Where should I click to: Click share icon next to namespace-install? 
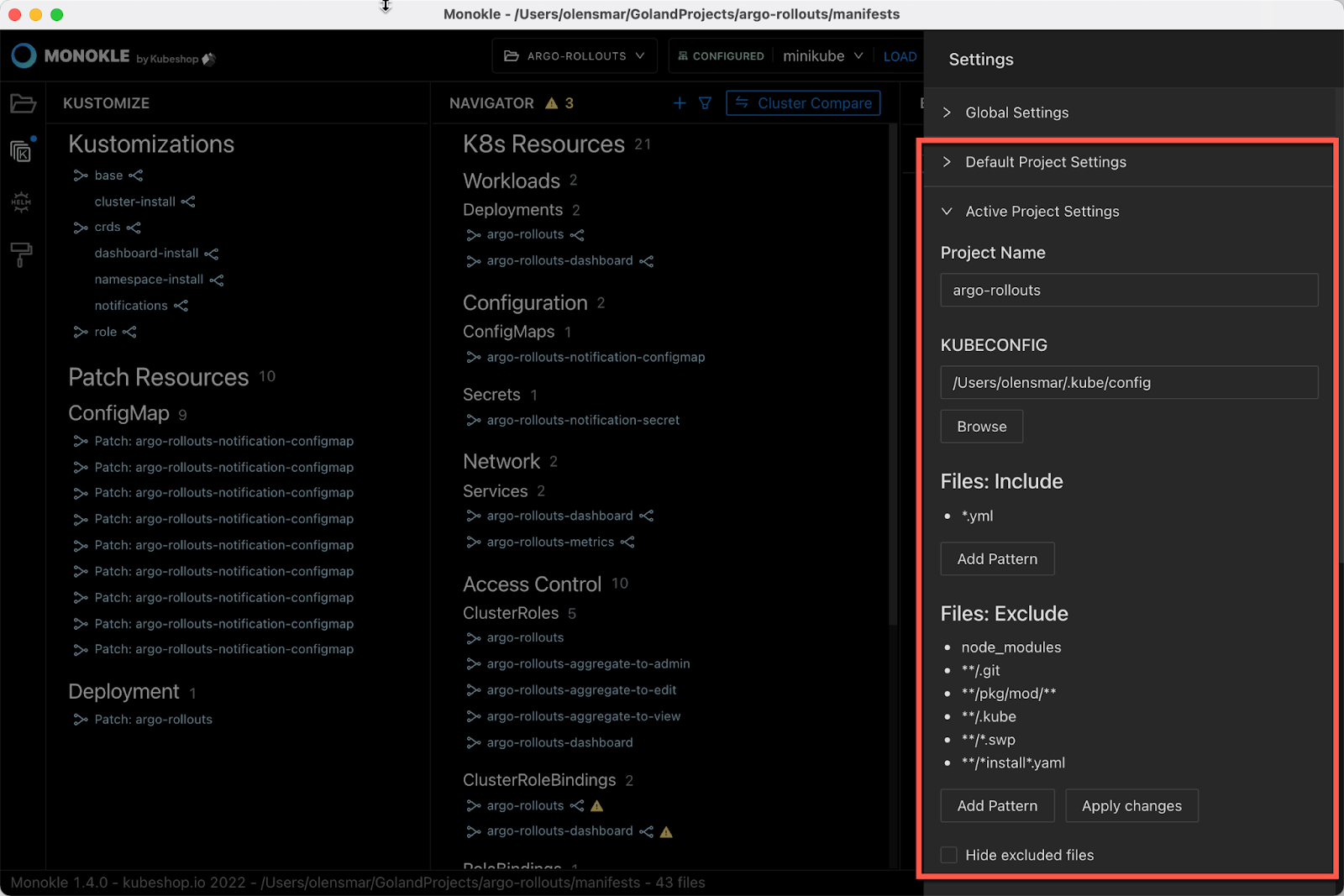(217, 280)
